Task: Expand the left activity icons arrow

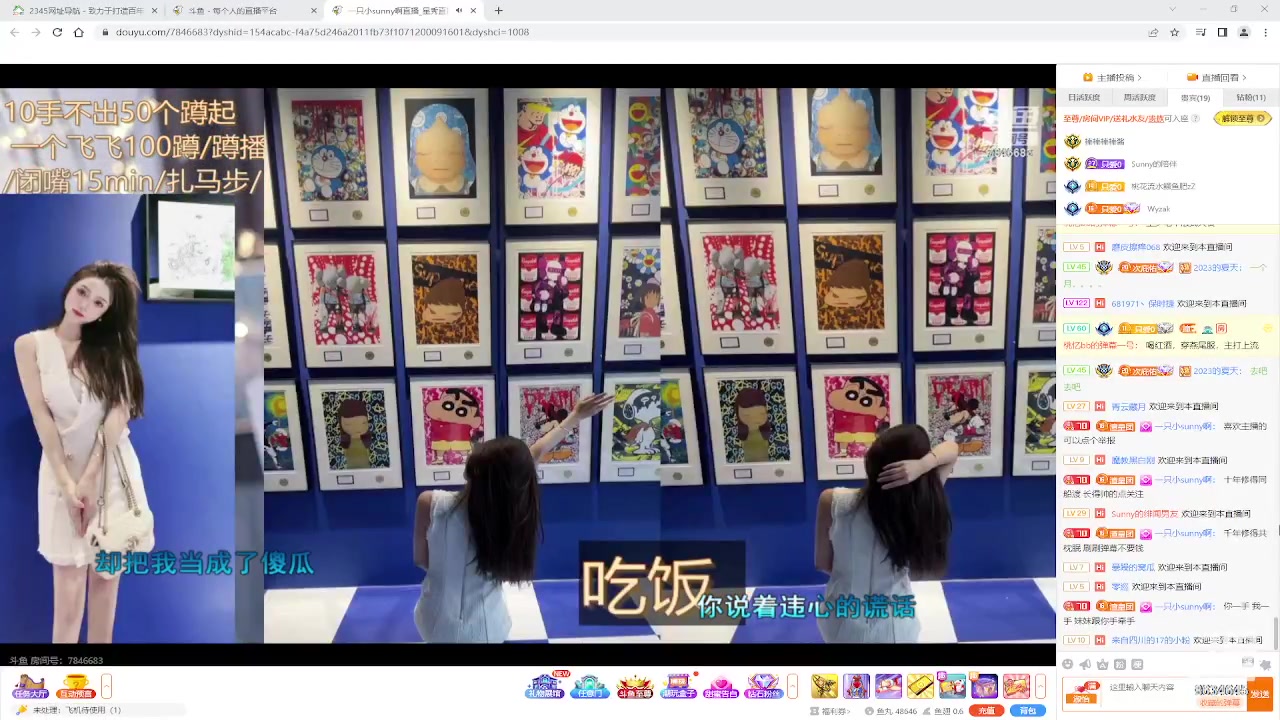Action: tap(106, 686)
